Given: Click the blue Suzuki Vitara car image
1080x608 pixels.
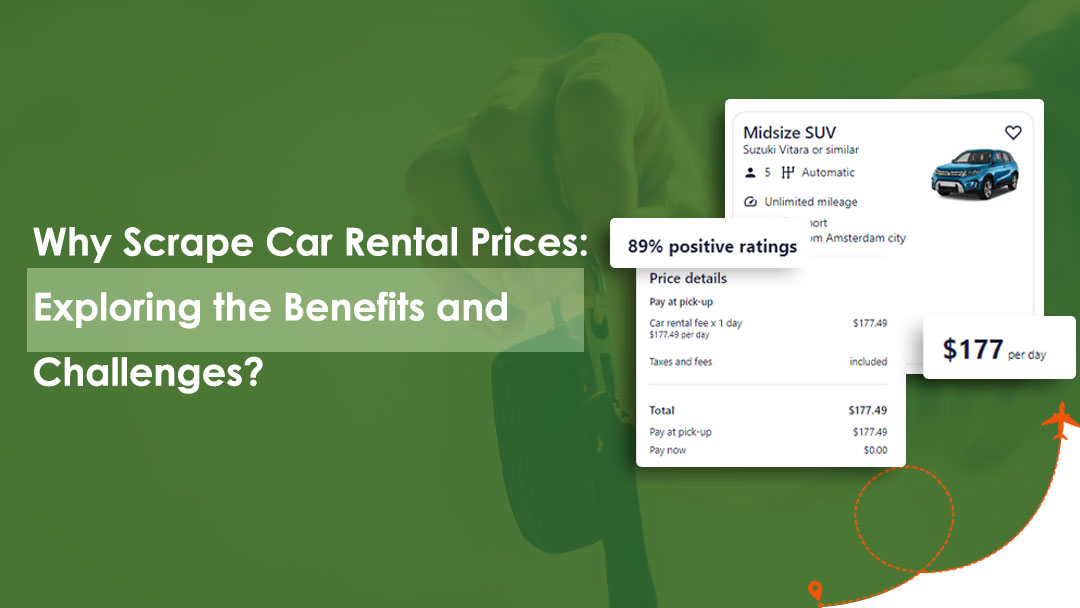Looking at the screenshot, I should (974, 174).
